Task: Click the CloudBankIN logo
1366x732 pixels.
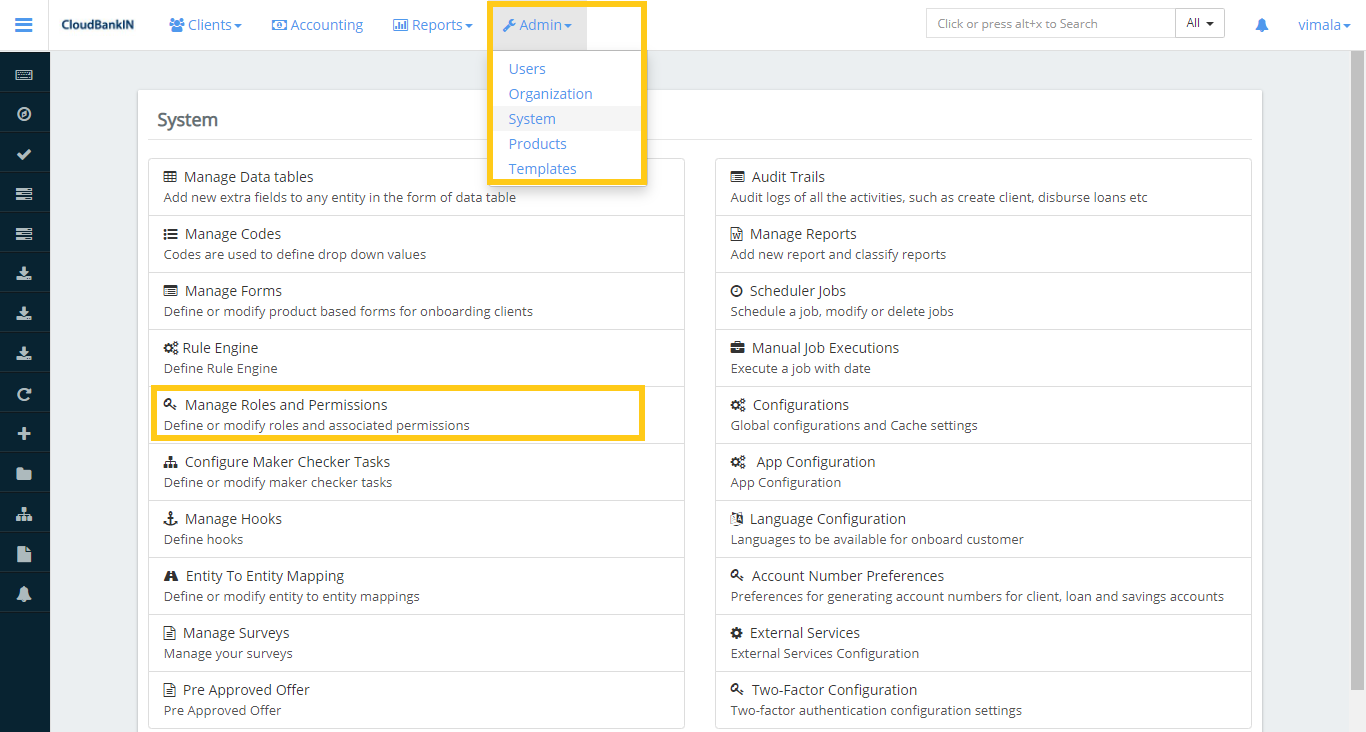Action: (x=97, y=24)
